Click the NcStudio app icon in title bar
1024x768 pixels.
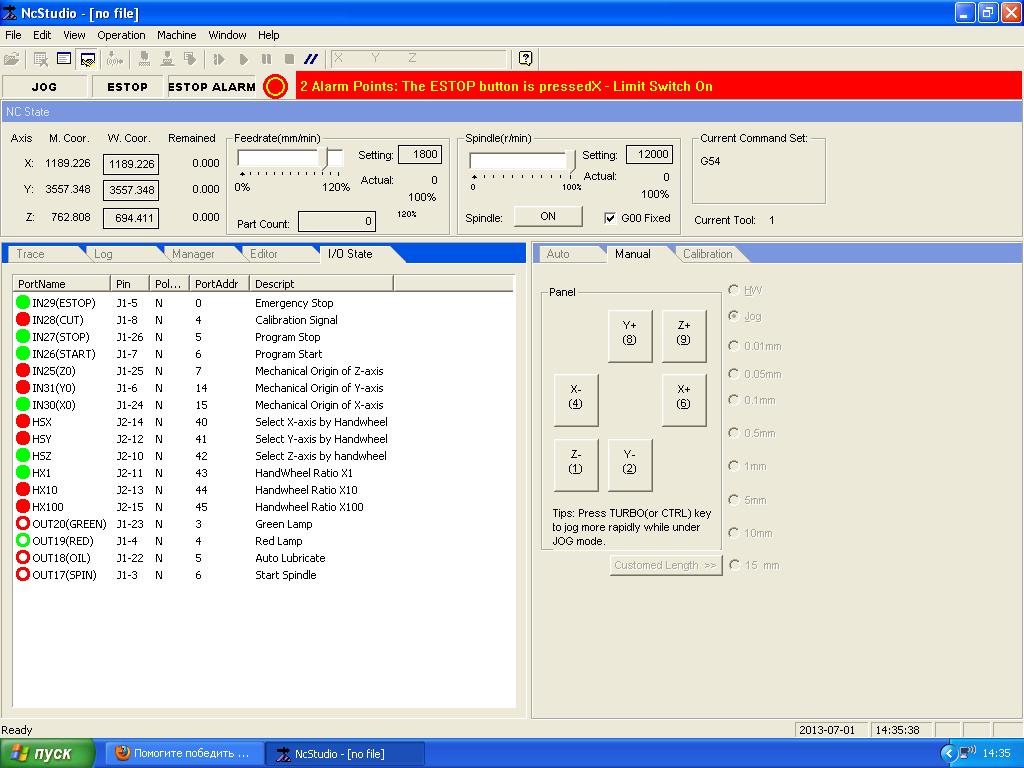9,12
